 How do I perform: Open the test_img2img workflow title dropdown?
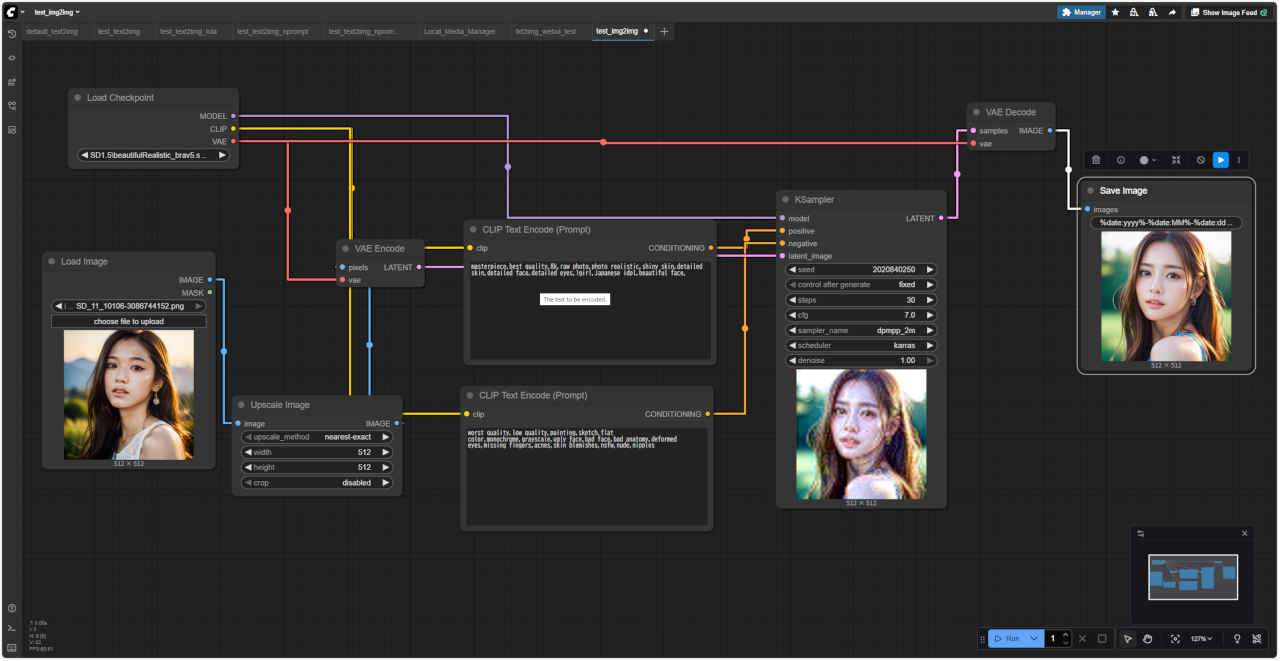tap(57, 12)
